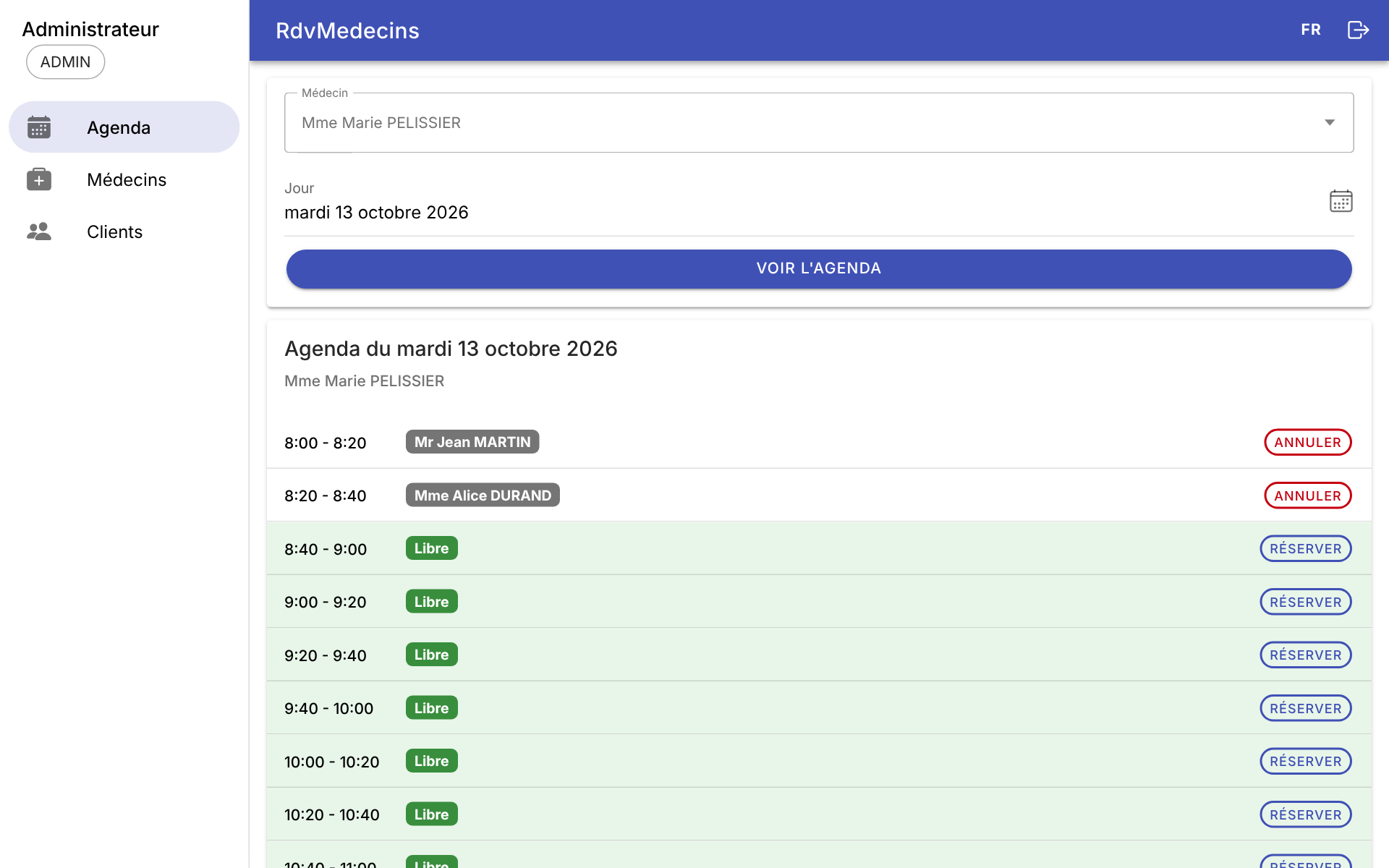Click the Agenda du mardi 13 octobre 2026 heading
1389x868 pixels.
451,349
